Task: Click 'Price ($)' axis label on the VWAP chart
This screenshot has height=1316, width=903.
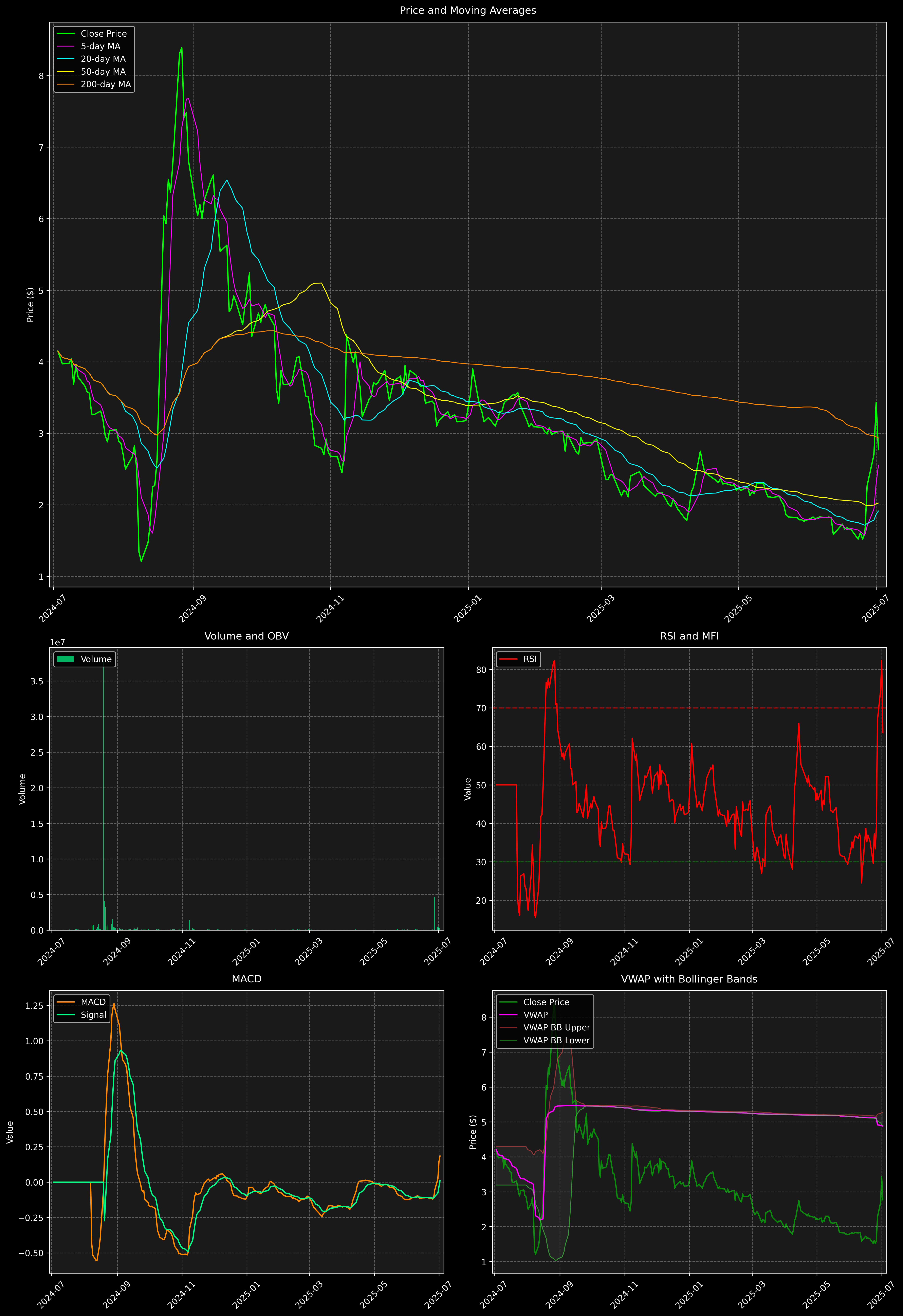Action: point(473,1132)
